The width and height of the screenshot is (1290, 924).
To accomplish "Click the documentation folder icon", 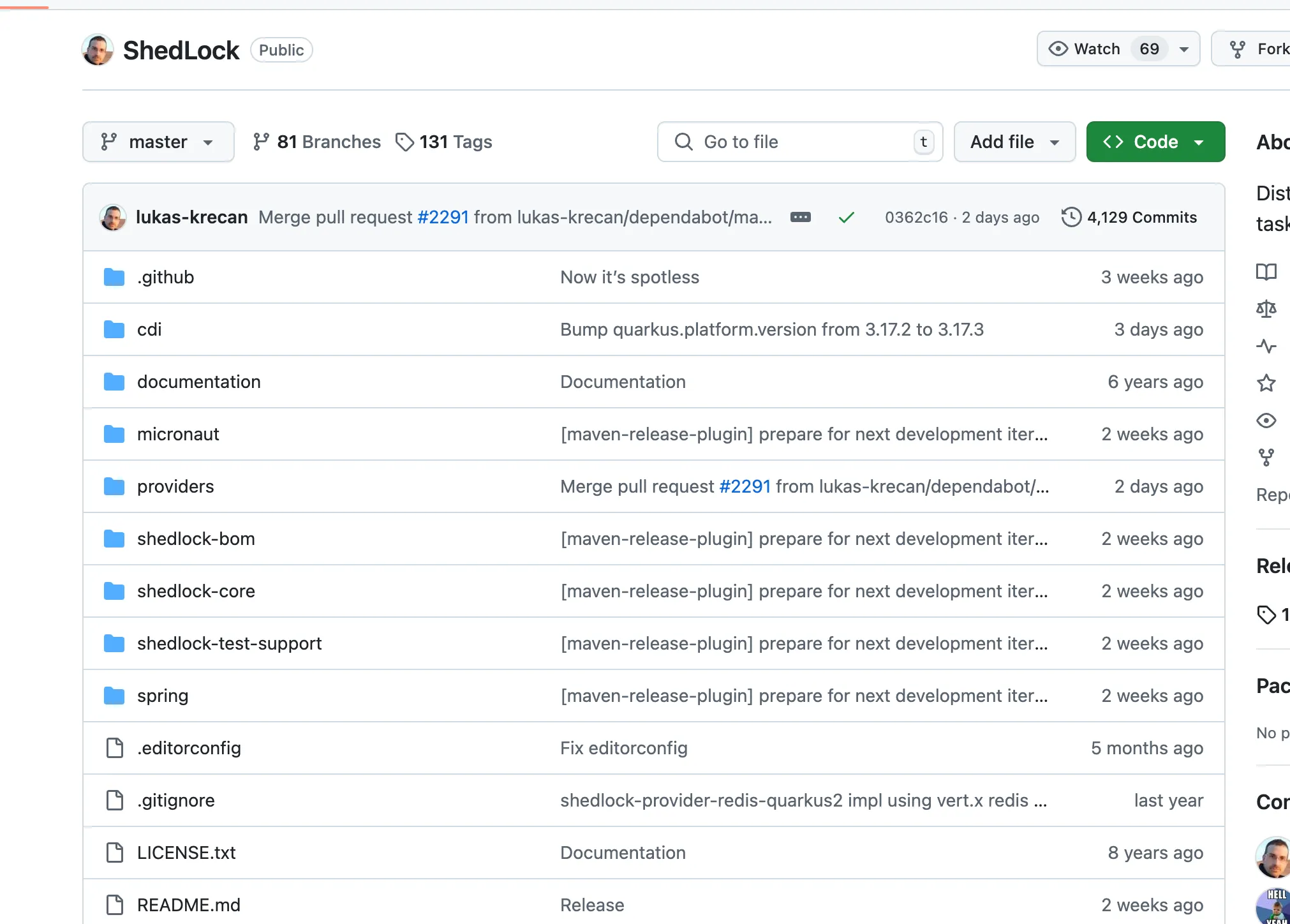I will point(114,382).
